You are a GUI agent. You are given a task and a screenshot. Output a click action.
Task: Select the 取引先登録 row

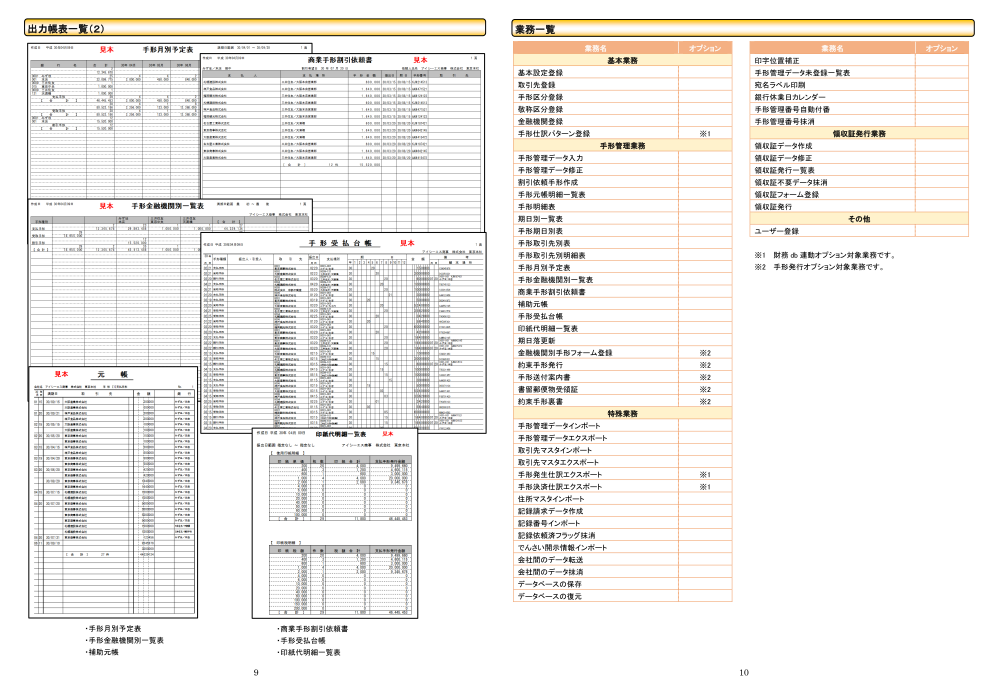pos(622,85)
